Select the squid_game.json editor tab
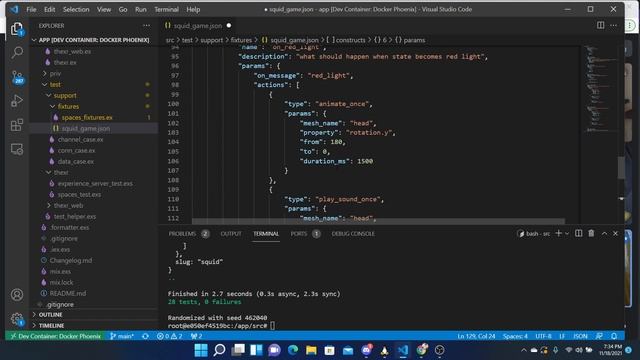 point(198,25)
